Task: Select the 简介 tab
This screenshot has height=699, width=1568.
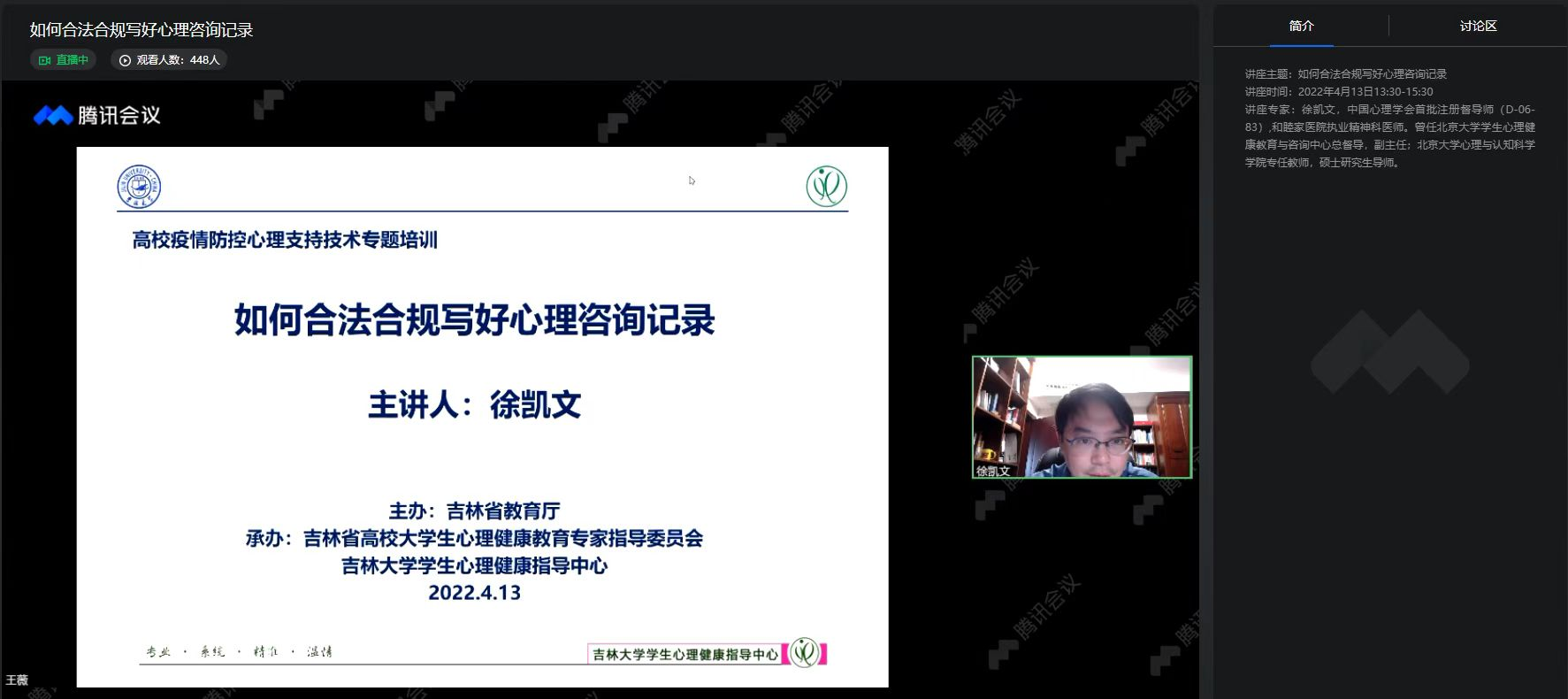Action: [x=1301, y=27]
